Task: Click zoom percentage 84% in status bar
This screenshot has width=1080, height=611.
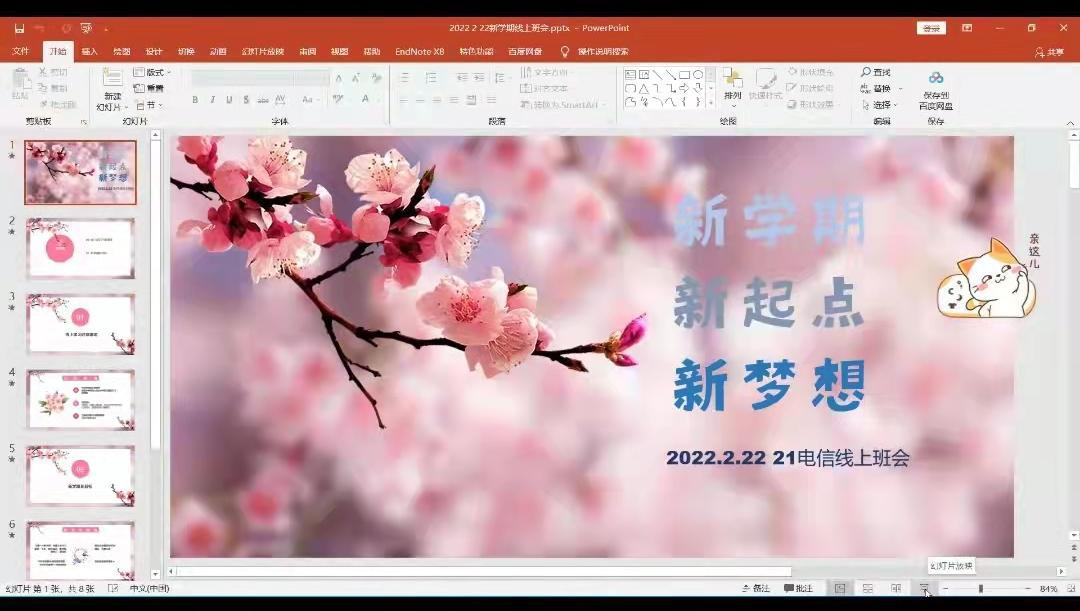Action: [1048, 588]
